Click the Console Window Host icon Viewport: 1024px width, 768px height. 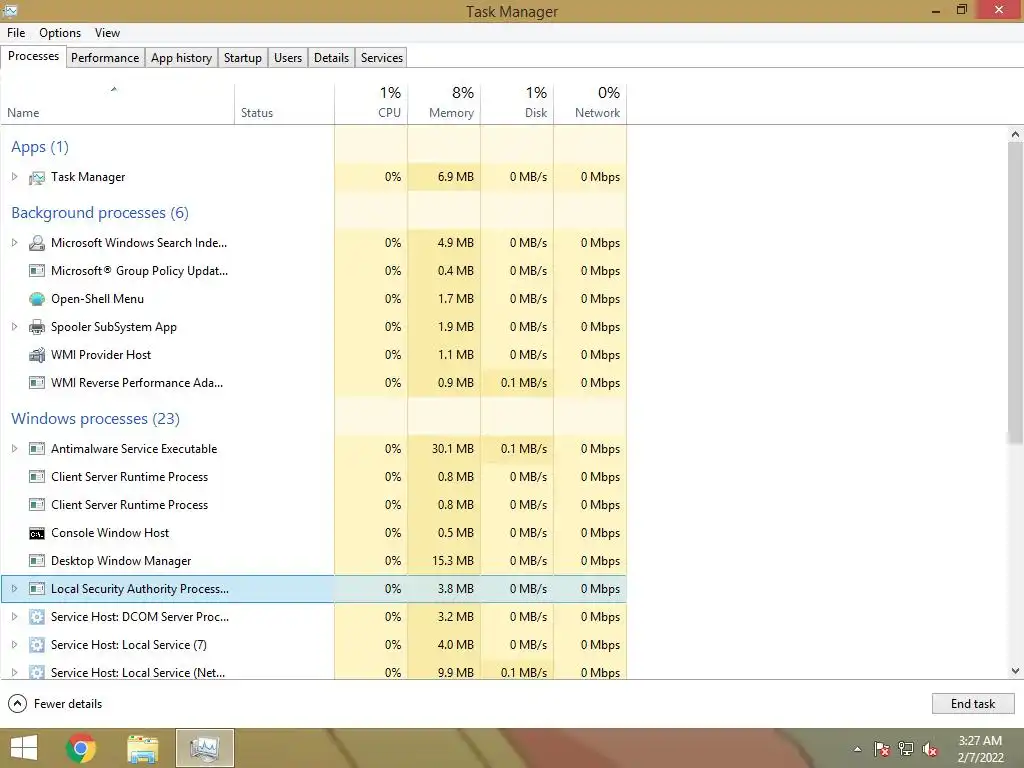pos(37,533)
